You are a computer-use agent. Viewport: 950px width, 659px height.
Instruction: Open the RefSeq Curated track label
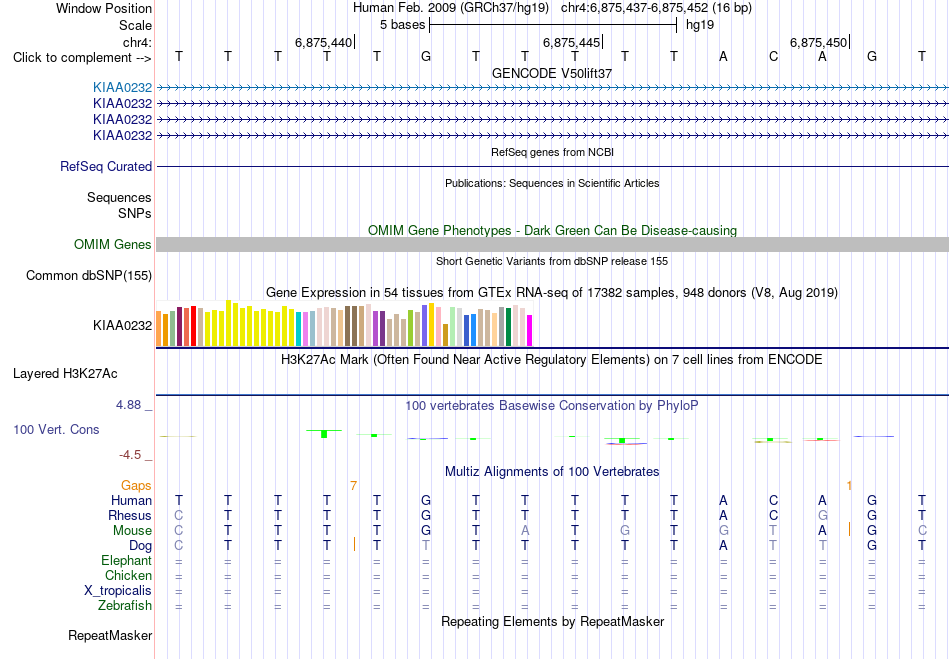point(106,167)
